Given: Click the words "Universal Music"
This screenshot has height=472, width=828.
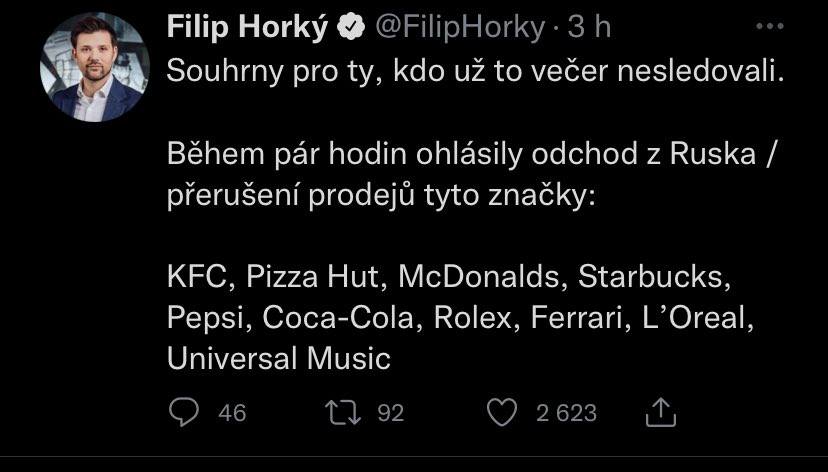Looking at the screenshot, I should 278,358.
